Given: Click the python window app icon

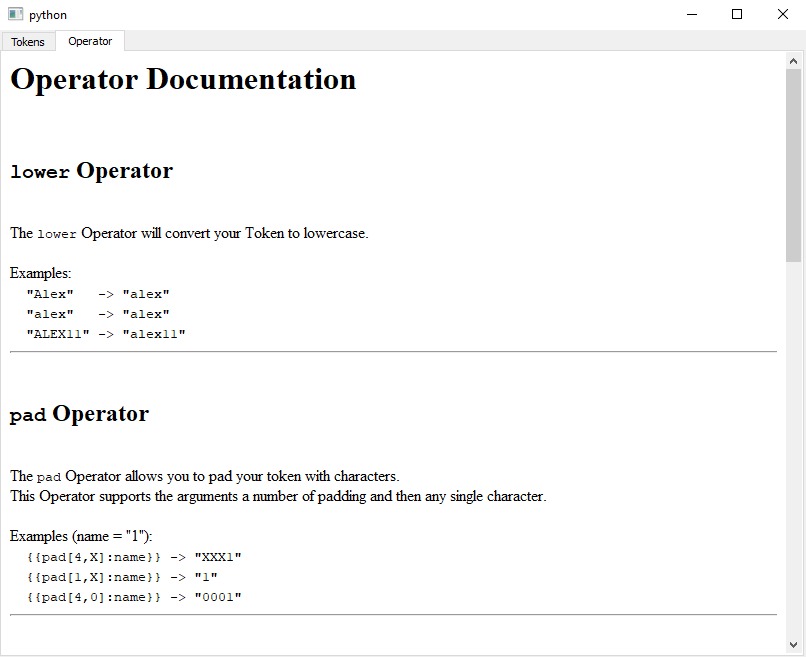Looking at the screenshot, I should point(15,14).
